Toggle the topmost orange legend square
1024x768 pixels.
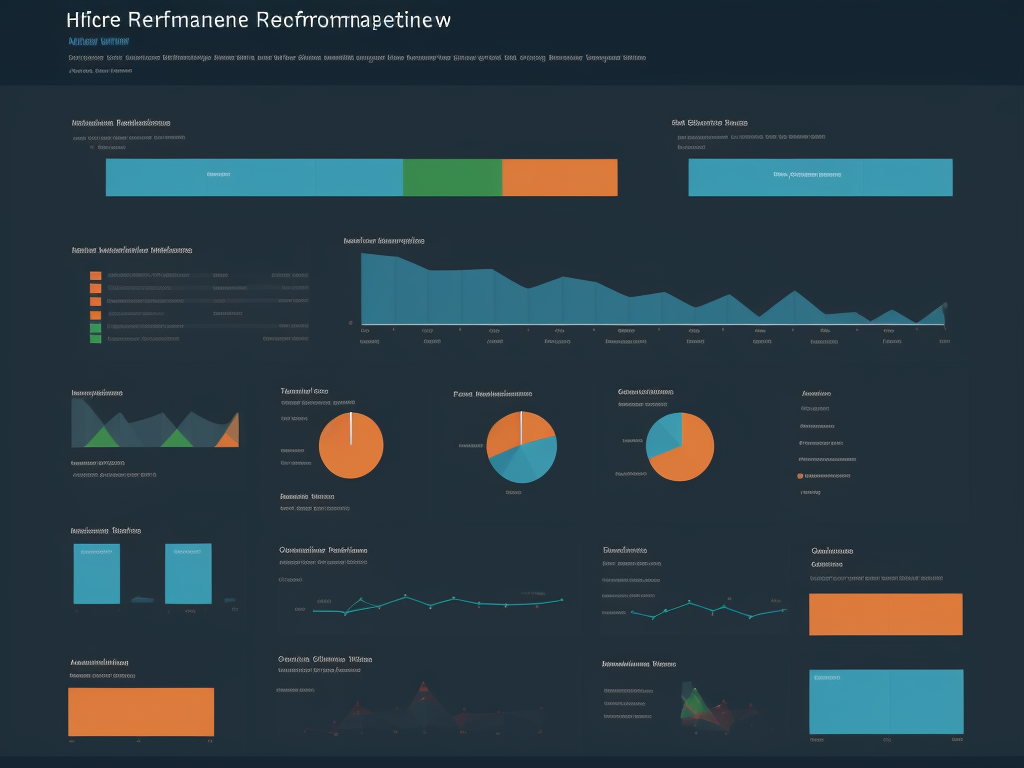coord(95,276)
